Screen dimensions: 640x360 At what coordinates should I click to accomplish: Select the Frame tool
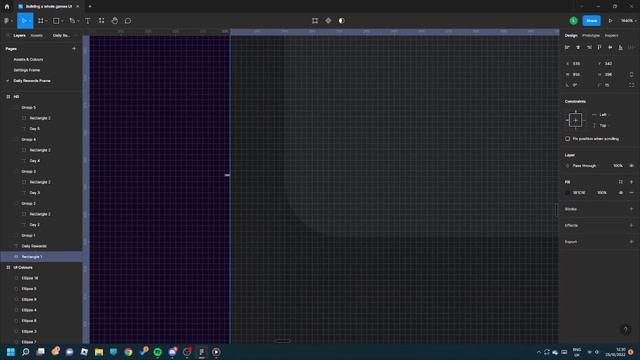(40, 21)
